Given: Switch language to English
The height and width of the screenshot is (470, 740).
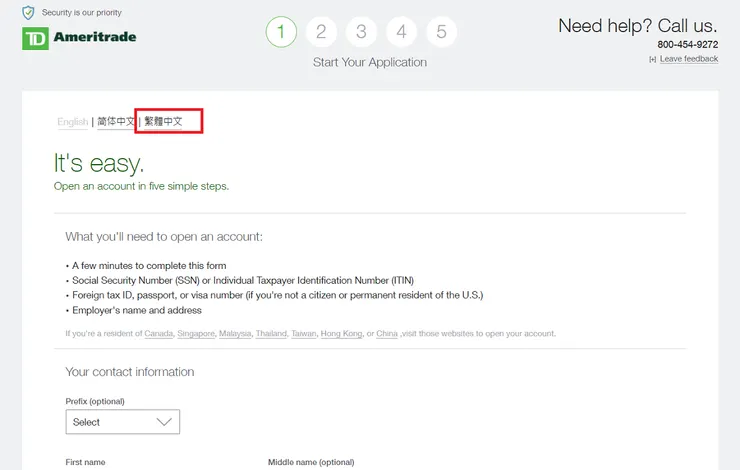Looking at the screenshot, I should (72, 122).
